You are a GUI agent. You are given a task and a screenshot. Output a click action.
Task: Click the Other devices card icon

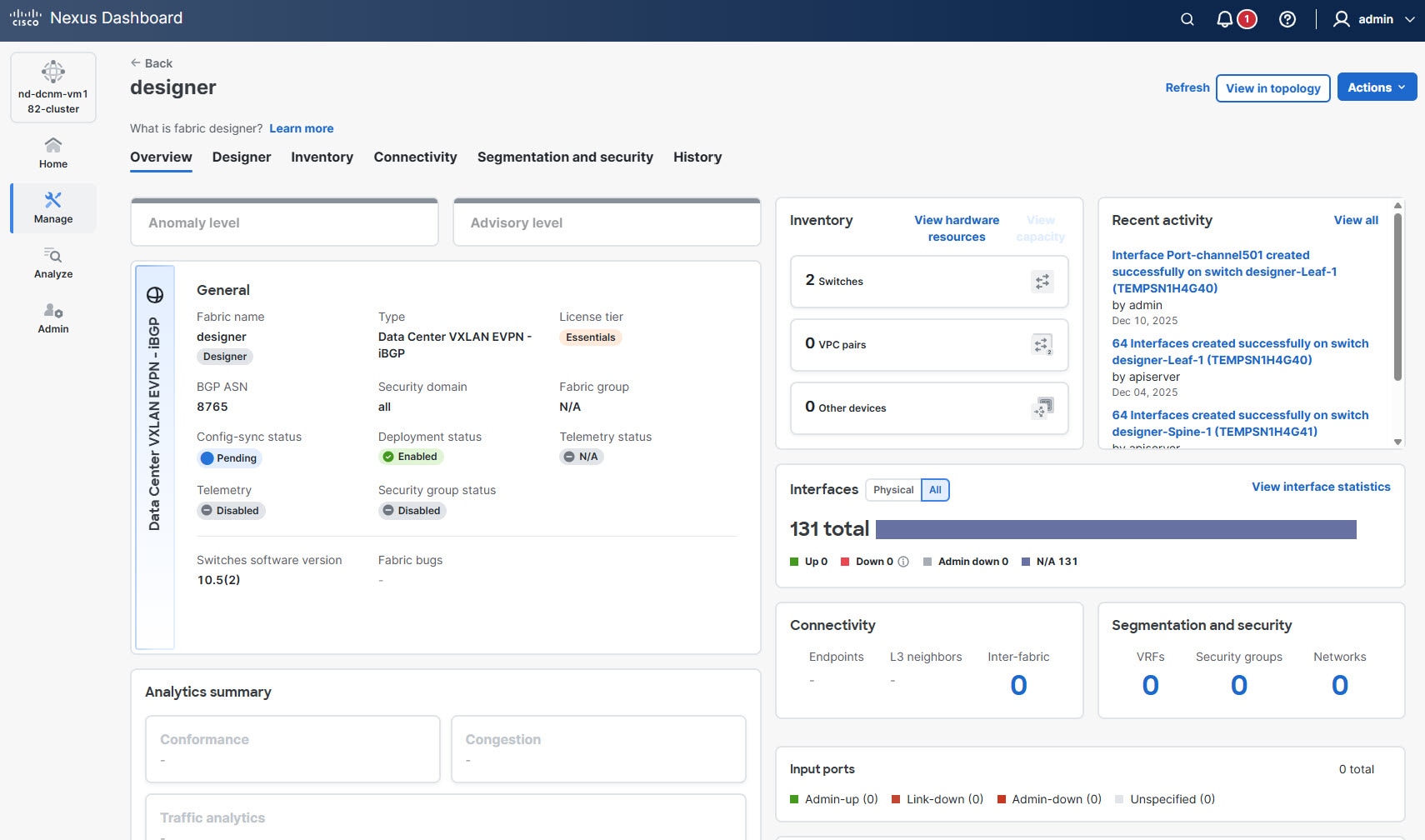[x=1042, y=408]
